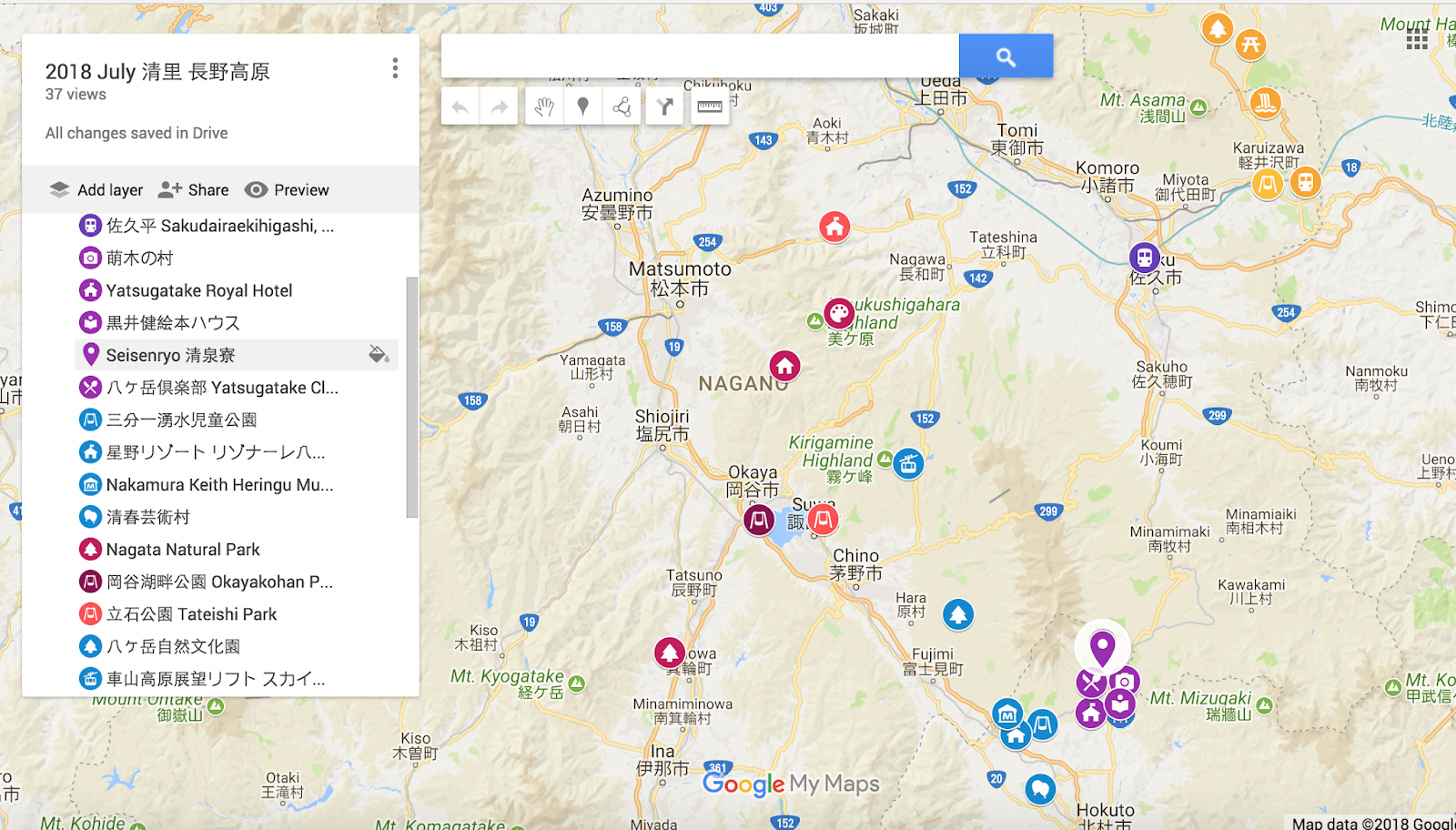Open the Add directions tool
The height and width of the screenshot is (830, 1456).
click(665, 107)
